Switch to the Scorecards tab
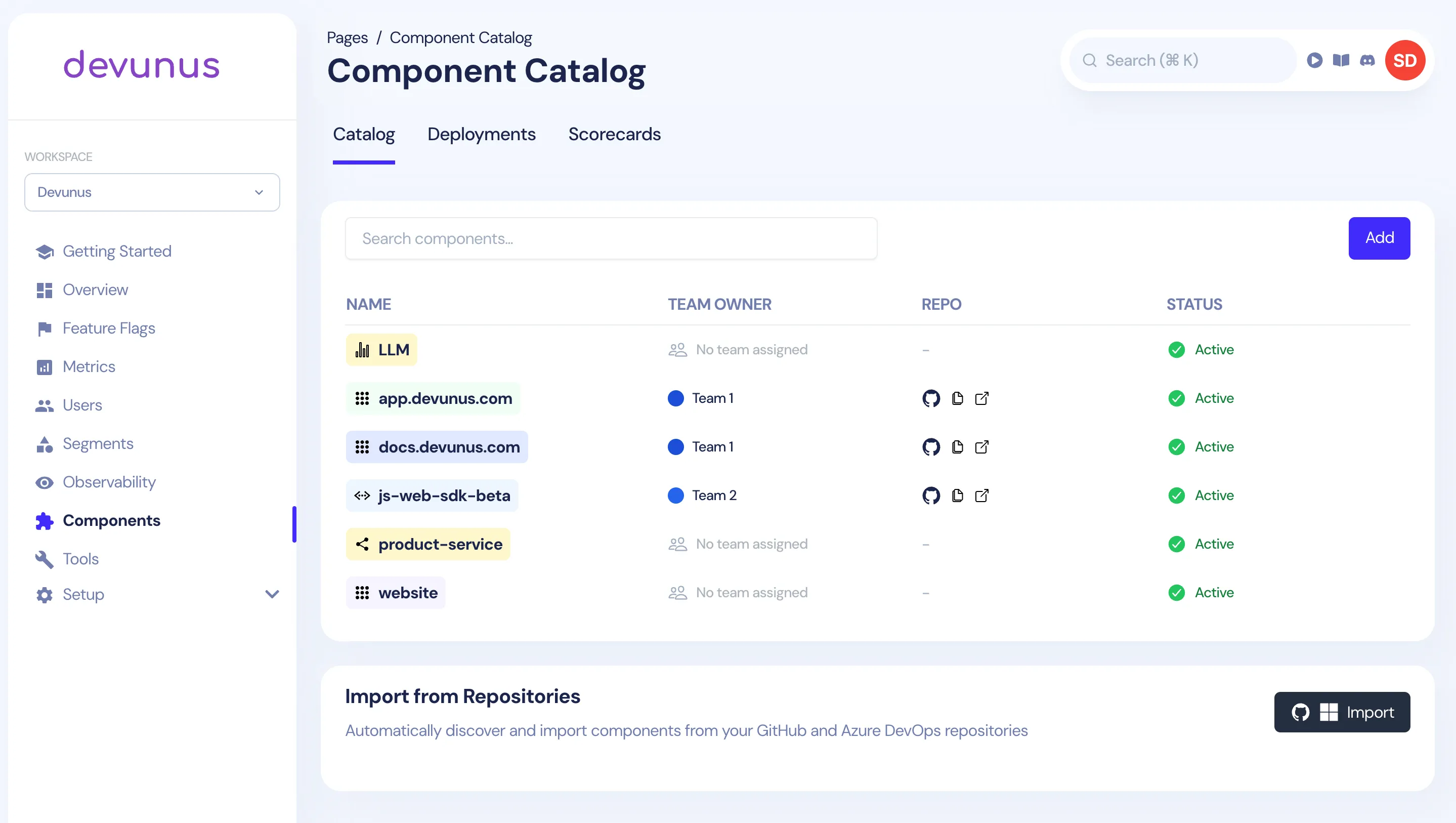 pyautogui.click(x=614, y=134)
